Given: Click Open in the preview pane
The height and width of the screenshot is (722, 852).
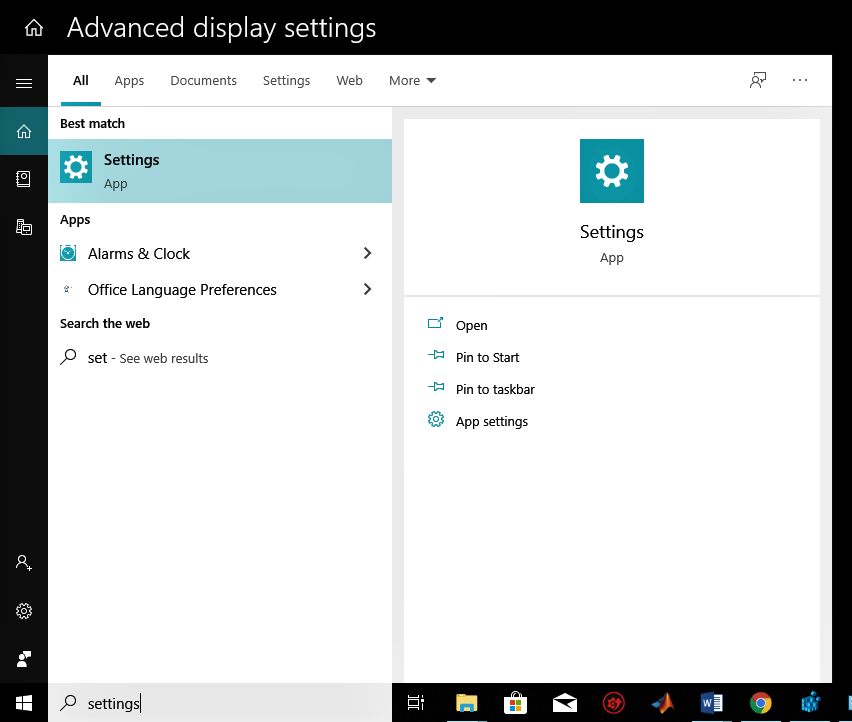Looking at the screenshot, I should coord(472,325).
